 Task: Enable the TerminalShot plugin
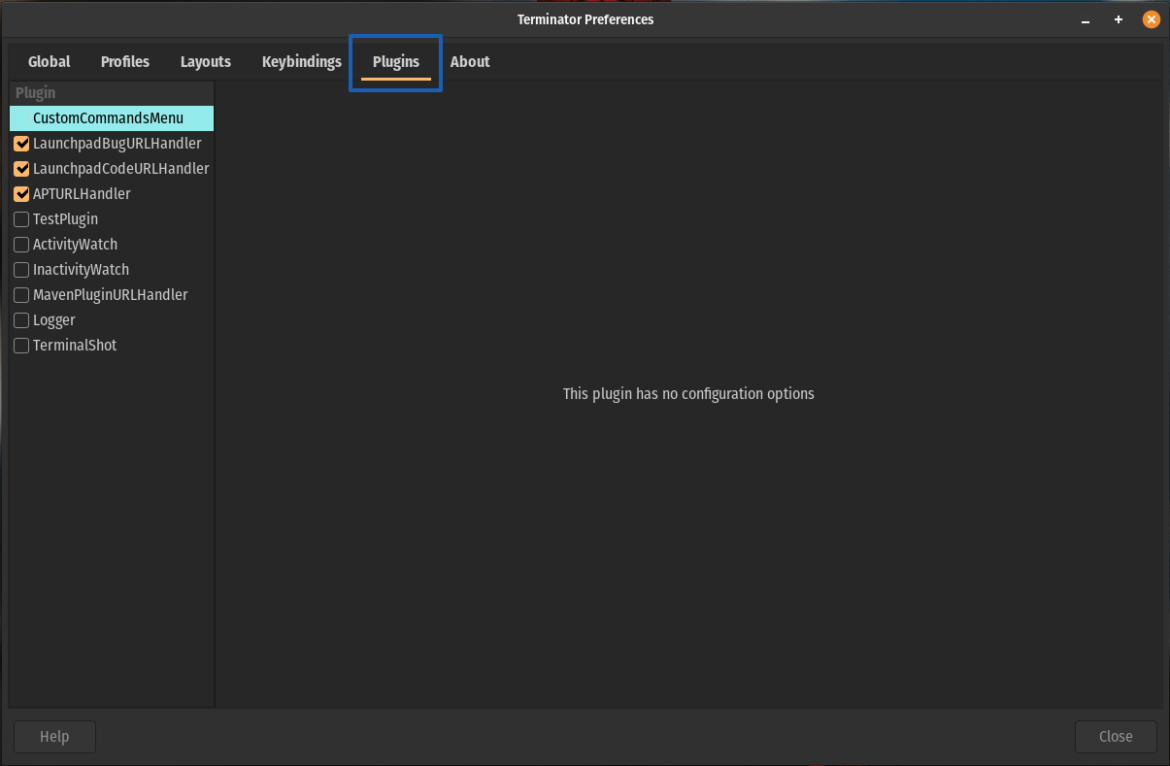pos(21,344)
